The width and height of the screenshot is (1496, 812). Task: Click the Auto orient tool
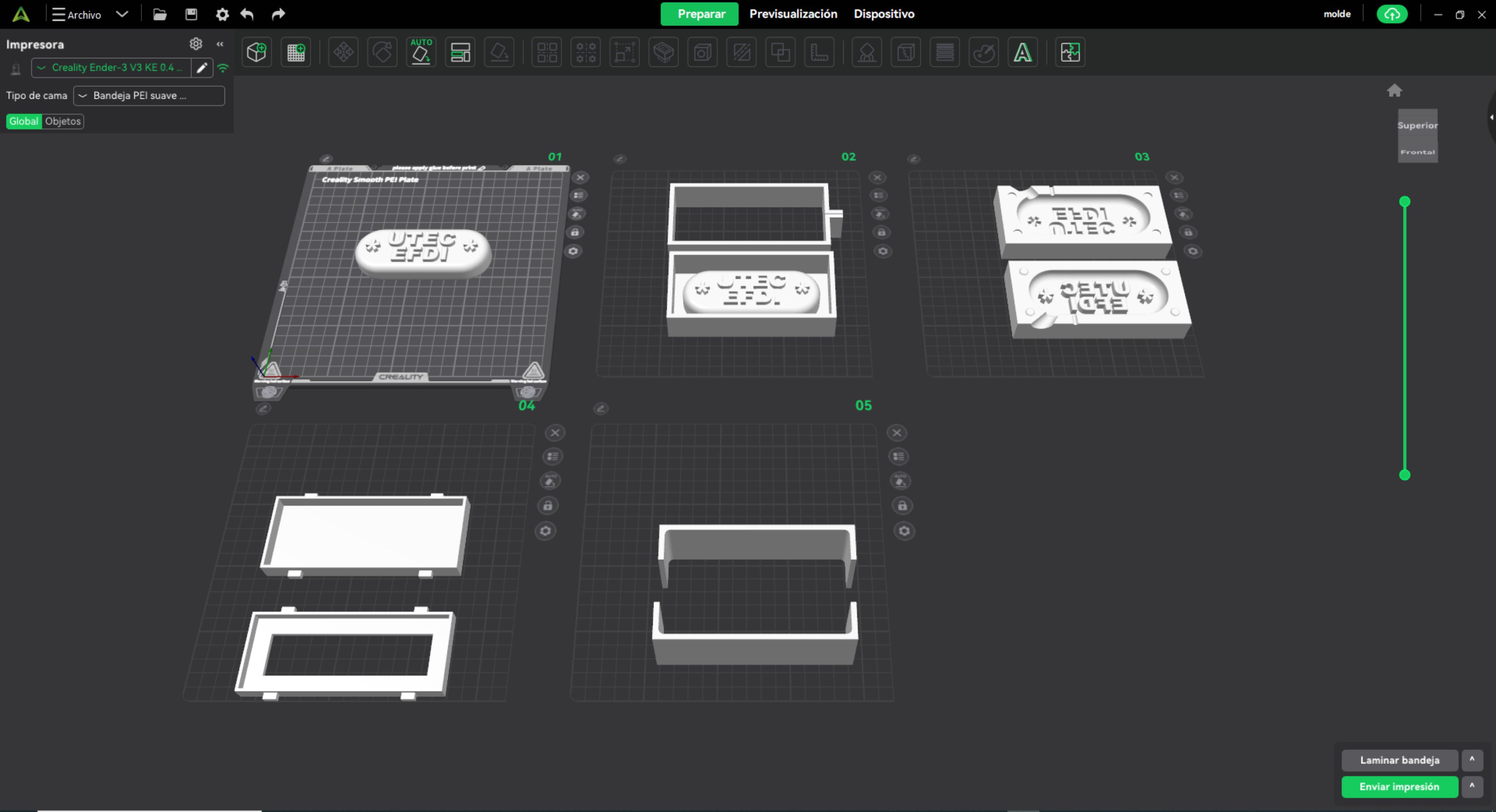click(421, 53)
